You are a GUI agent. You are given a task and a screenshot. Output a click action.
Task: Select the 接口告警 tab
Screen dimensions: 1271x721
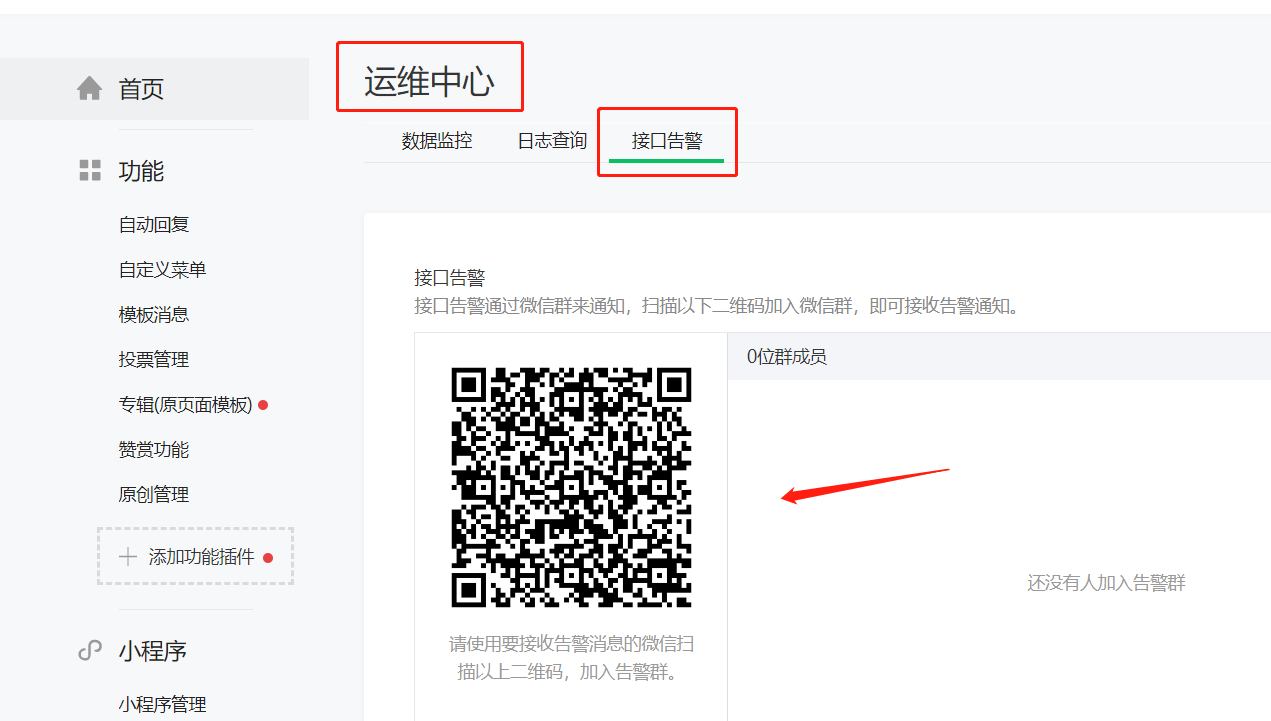pos(667,141)
